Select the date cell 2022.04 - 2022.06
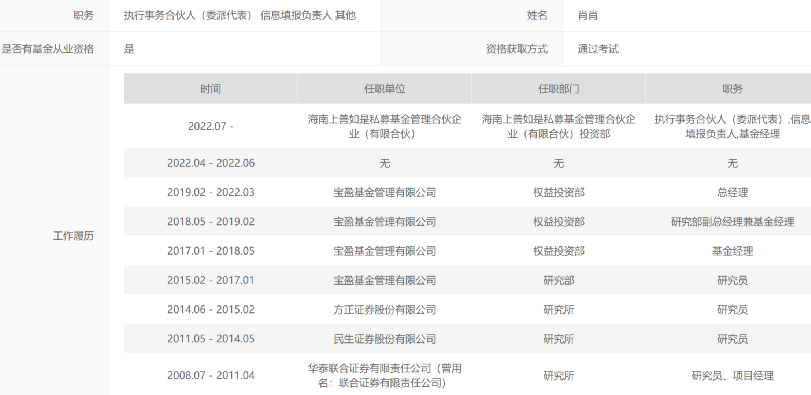Image resolution: width=811 pixels, height=395 pixels. tap(211, 163)
